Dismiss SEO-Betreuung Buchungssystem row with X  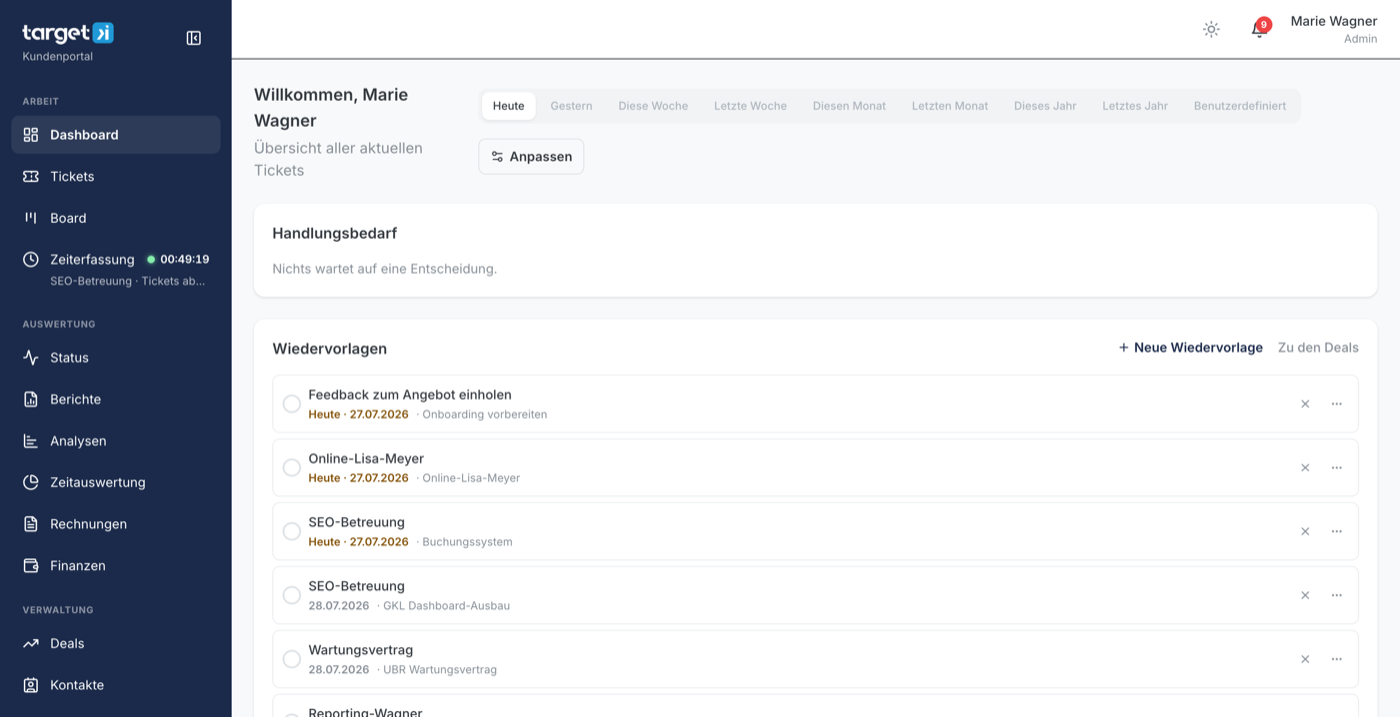pos(1305,532)
